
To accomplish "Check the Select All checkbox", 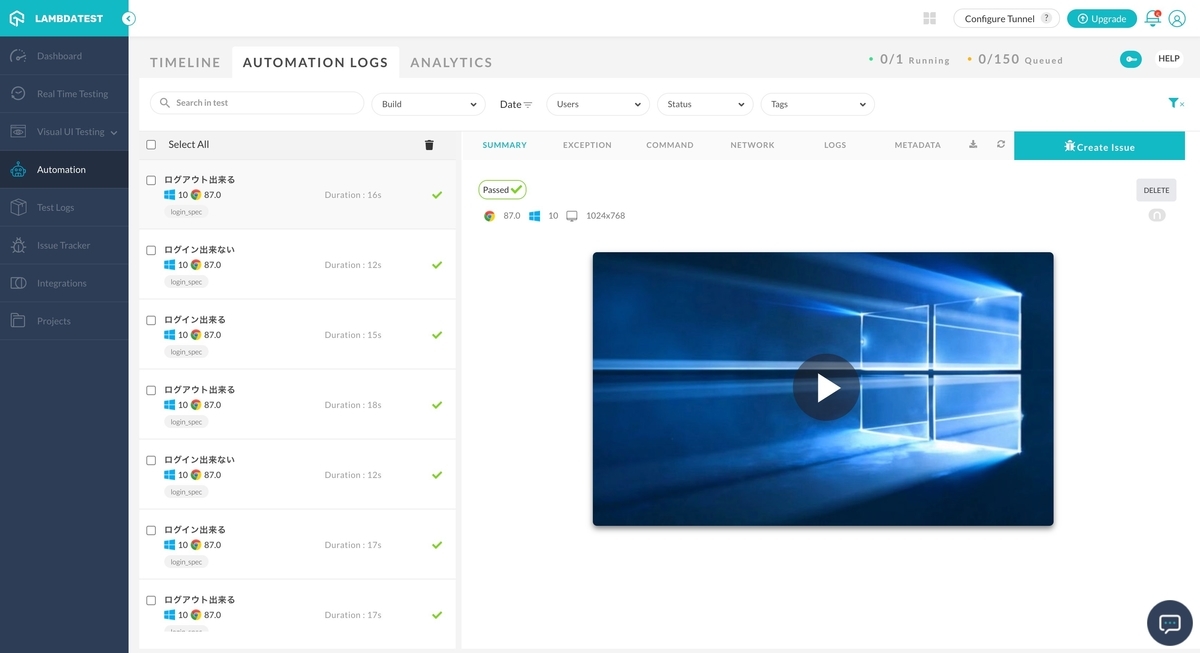I will pos(151,145).
